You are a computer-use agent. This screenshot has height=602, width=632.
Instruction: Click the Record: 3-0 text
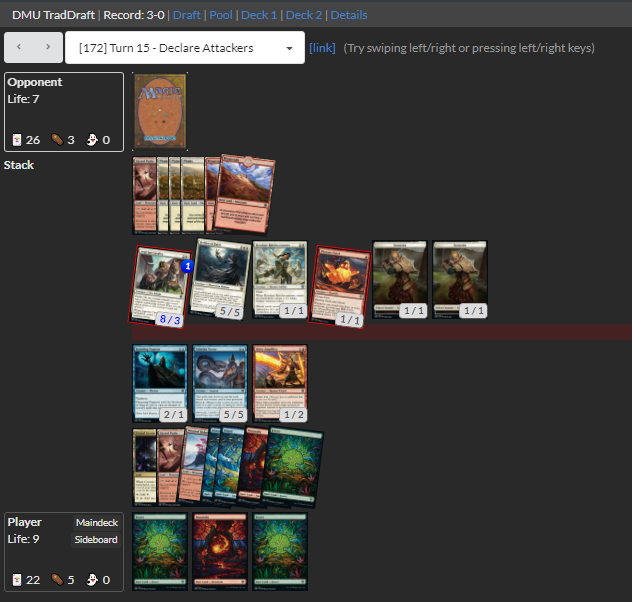(x=134, y=15)
